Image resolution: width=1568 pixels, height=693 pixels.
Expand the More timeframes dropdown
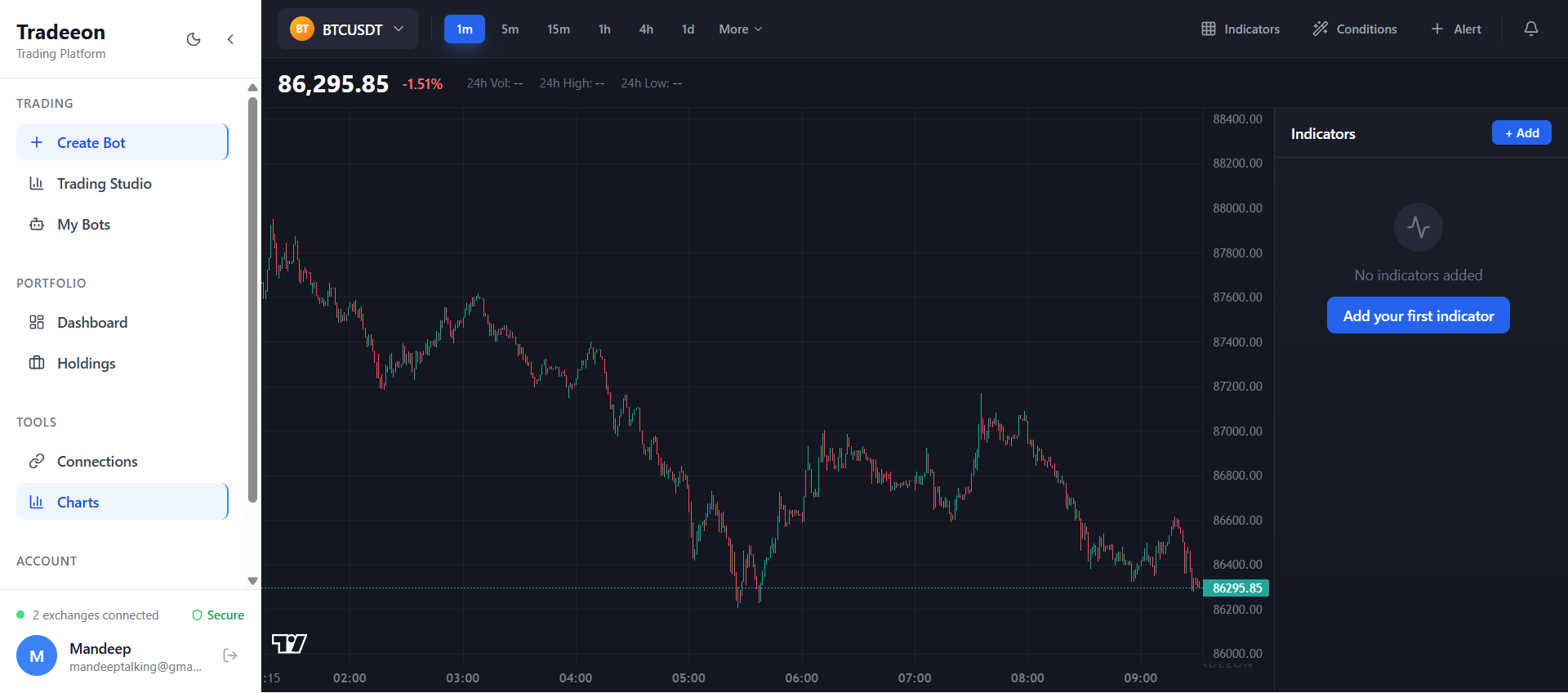click(x=741, y=29)
